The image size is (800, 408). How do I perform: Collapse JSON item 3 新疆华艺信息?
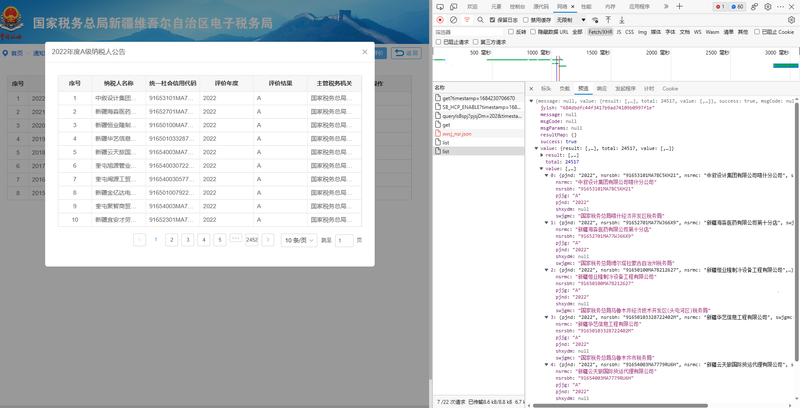(x=547, y=317)
